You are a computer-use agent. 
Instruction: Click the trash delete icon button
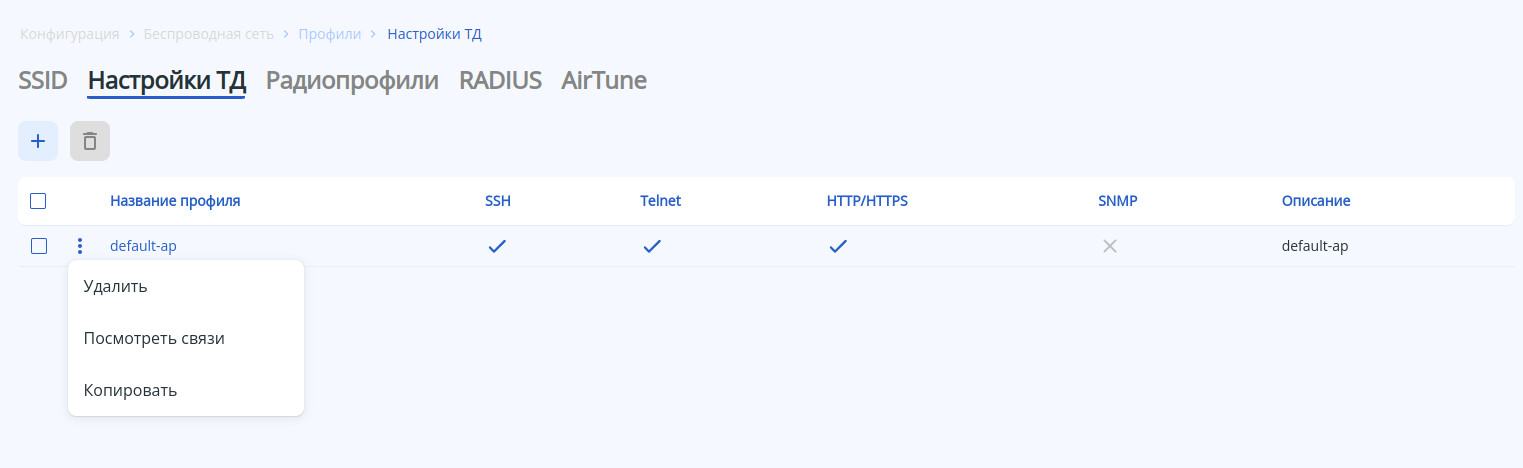(90, 141)
